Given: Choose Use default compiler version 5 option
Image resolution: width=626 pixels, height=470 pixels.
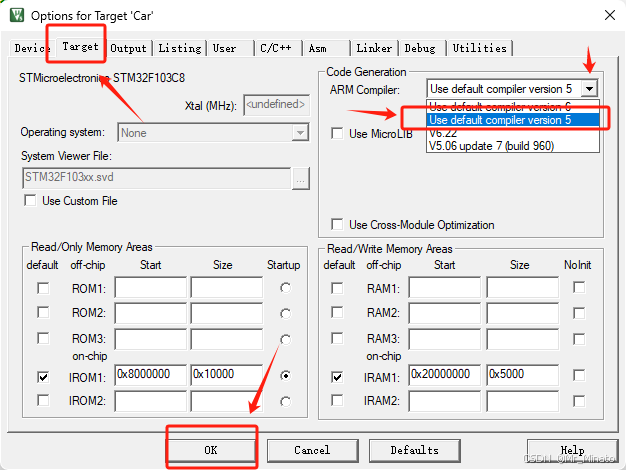Looking at the screenshot, I should 513,120.
